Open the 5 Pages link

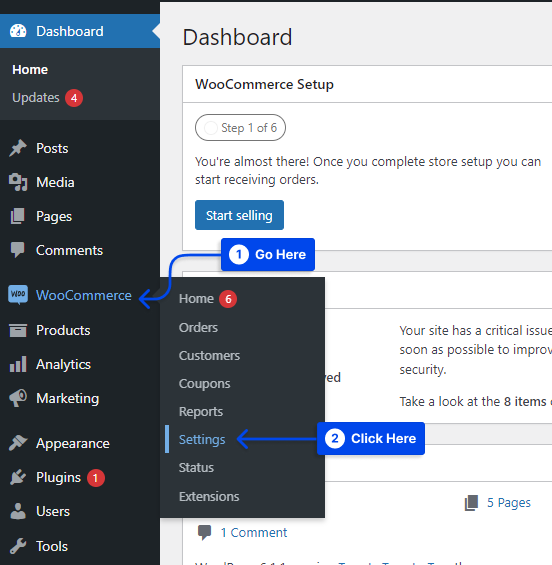coord(509,503)
